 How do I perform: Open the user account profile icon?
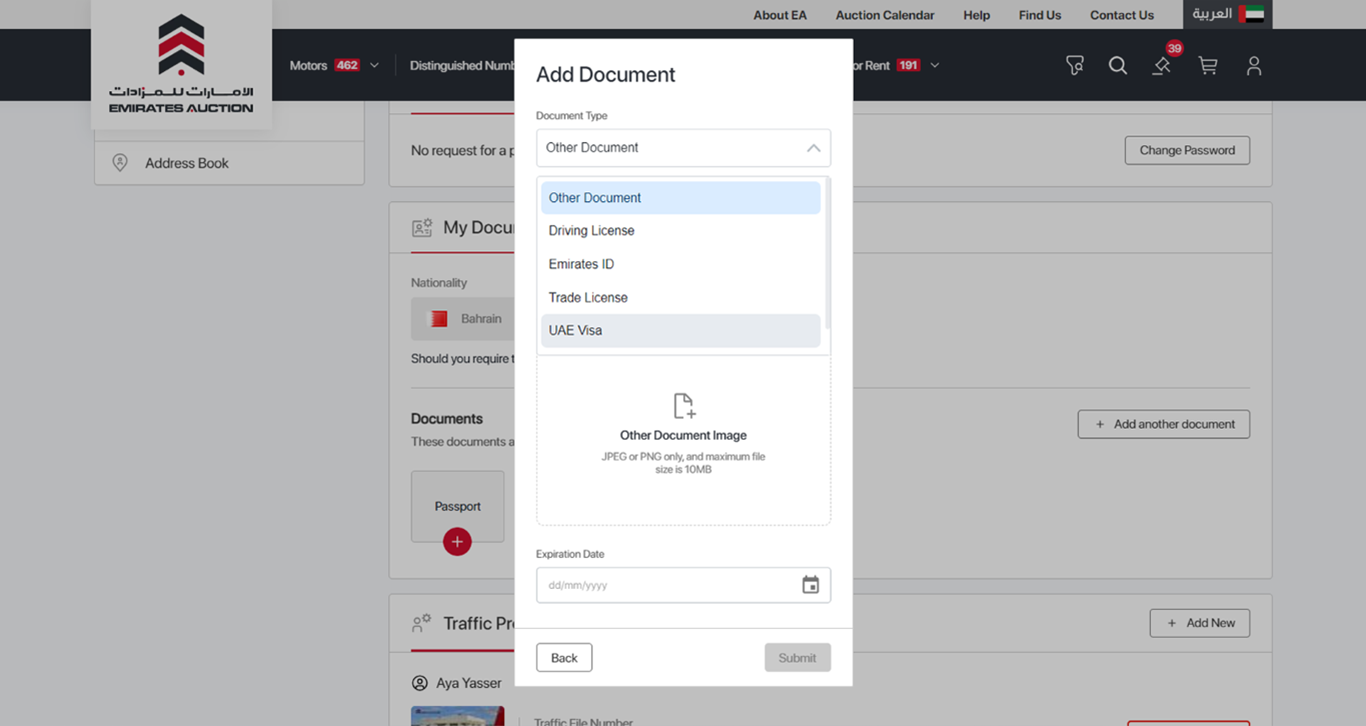(x=1254, y=66)
